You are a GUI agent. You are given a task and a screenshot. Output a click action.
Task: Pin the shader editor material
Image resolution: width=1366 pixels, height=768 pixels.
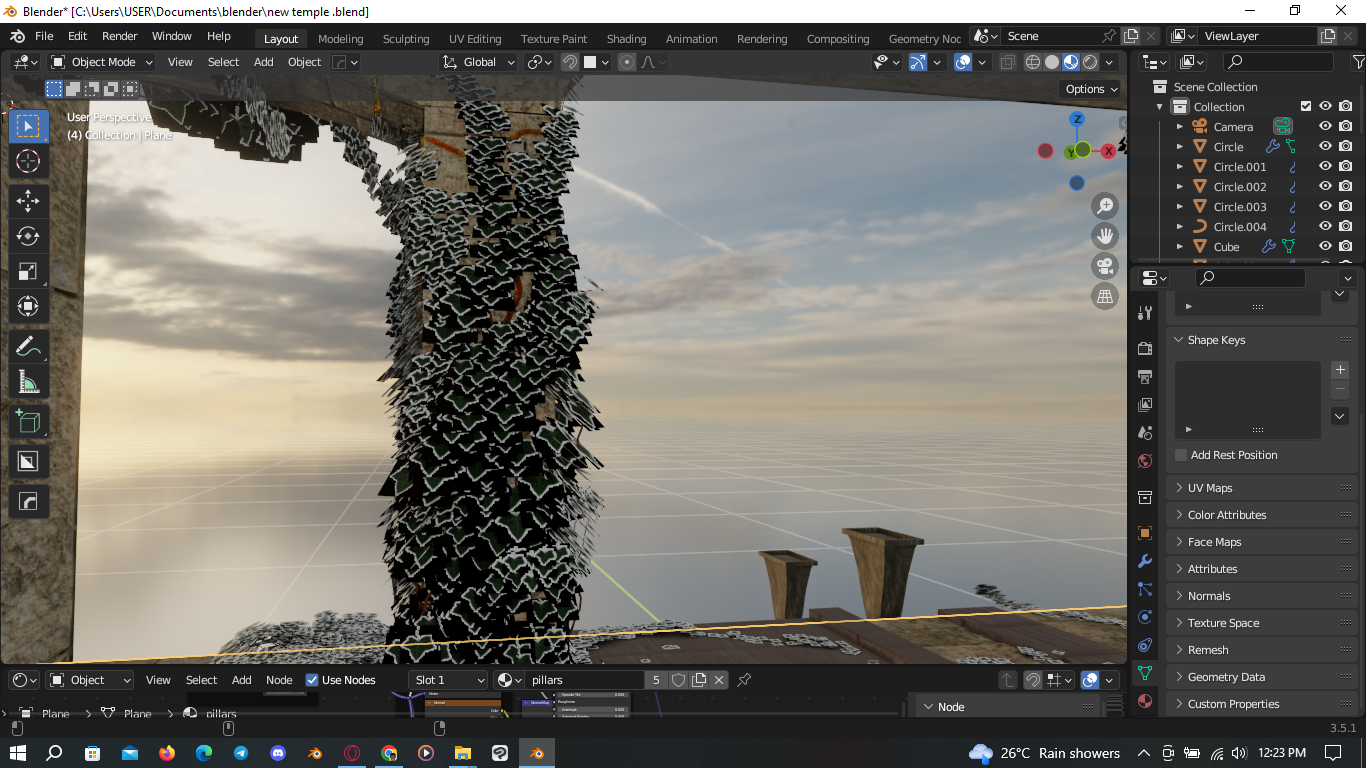pos(743,680)
